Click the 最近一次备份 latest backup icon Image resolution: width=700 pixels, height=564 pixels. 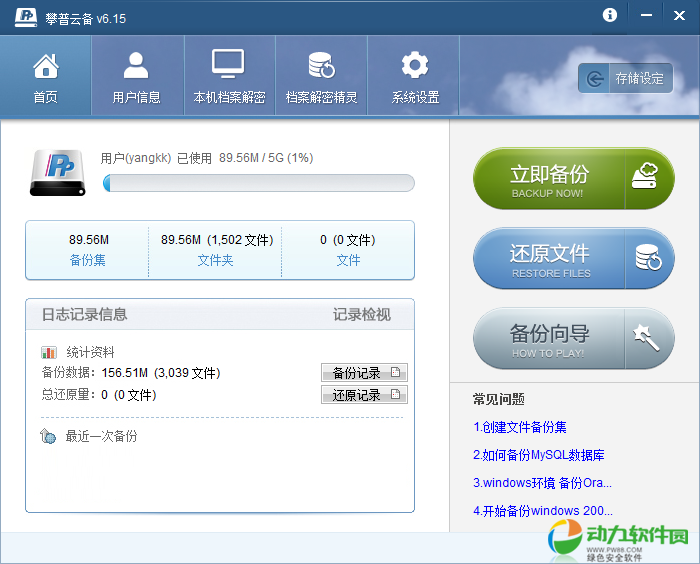click(49, 437)
